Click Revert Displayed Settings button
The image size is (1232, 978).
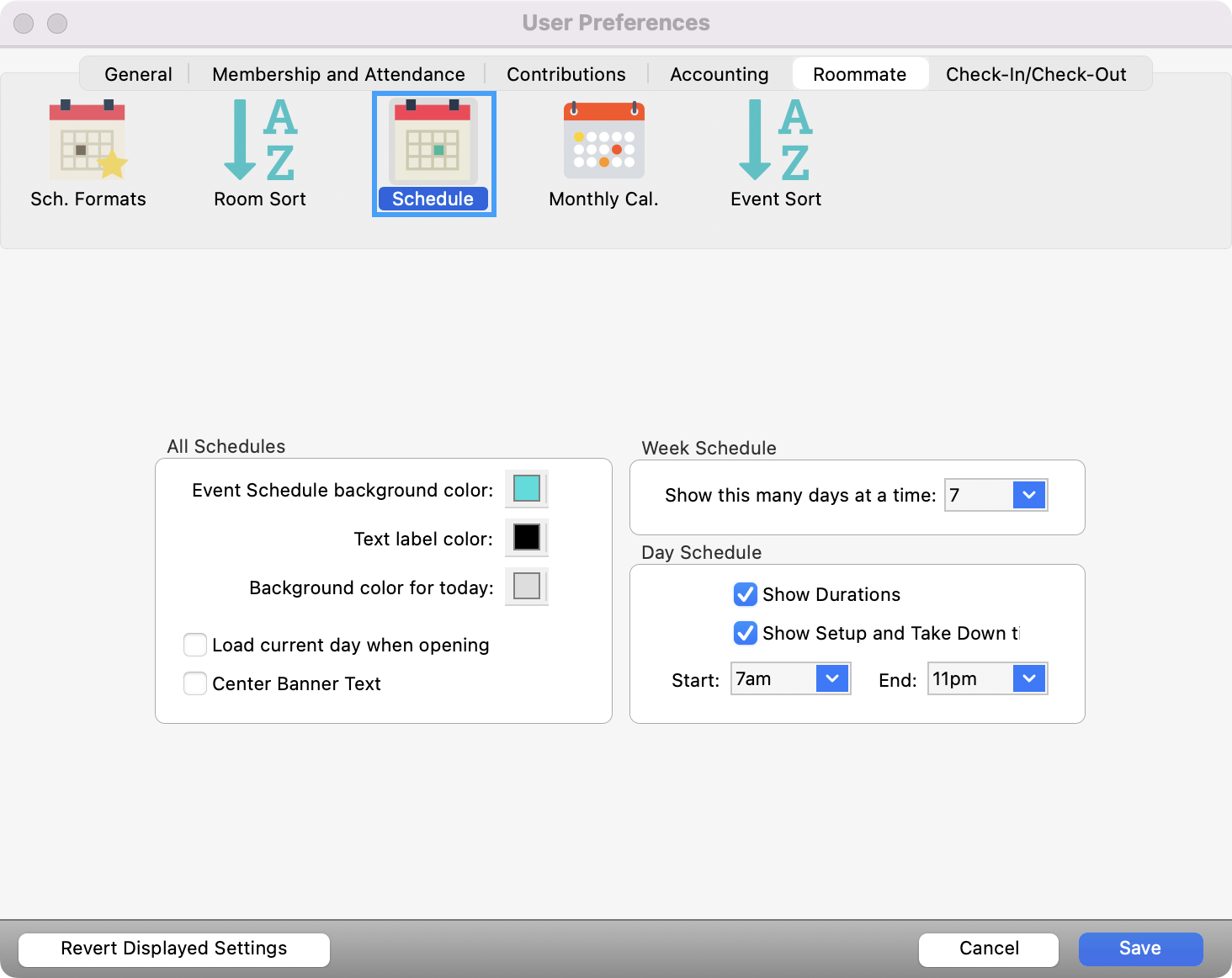pyautogui.click(x=173, y=949)
